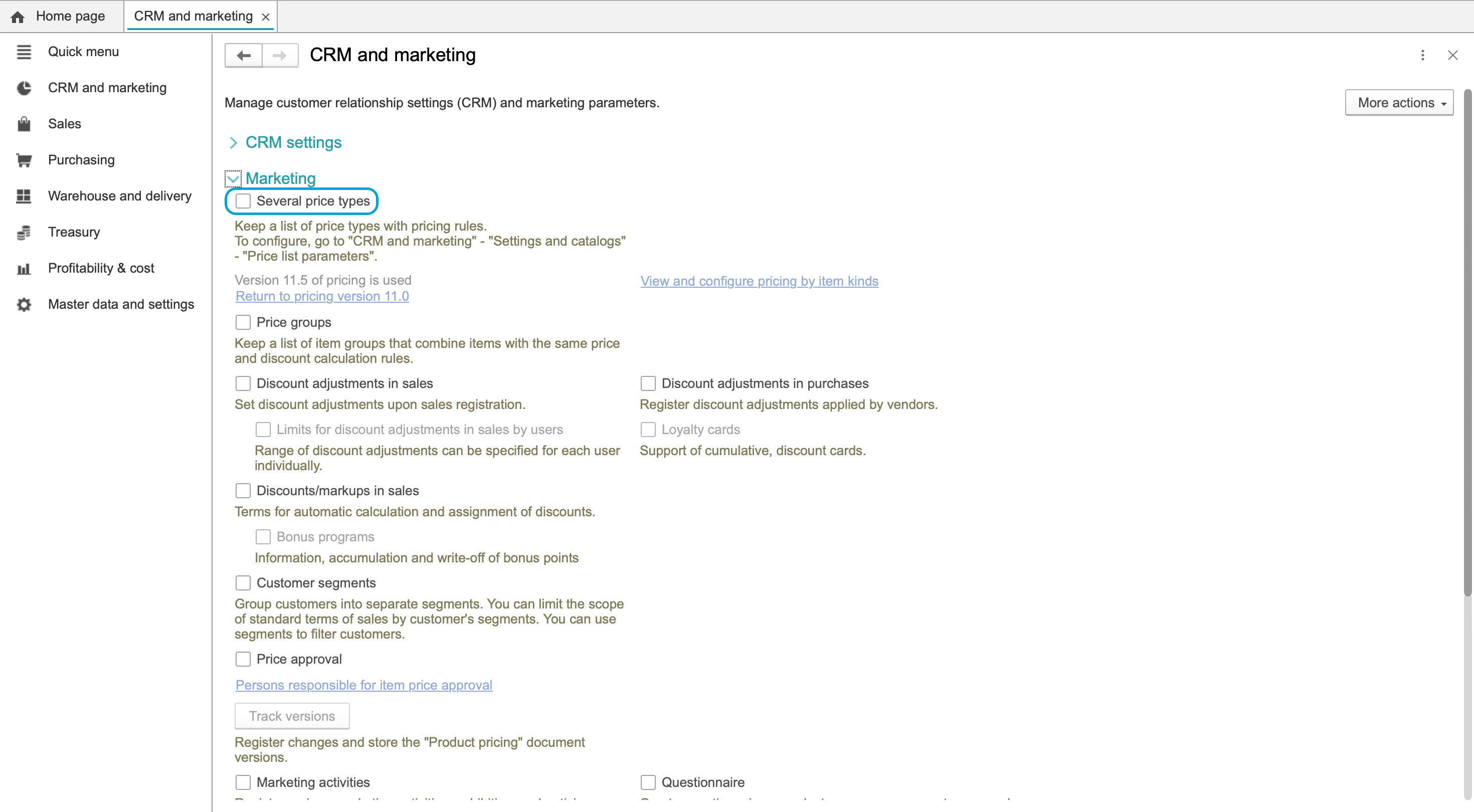Check the Marketing activities box
This screenshot has height=812, width=1474.
(x=243, y=782)
